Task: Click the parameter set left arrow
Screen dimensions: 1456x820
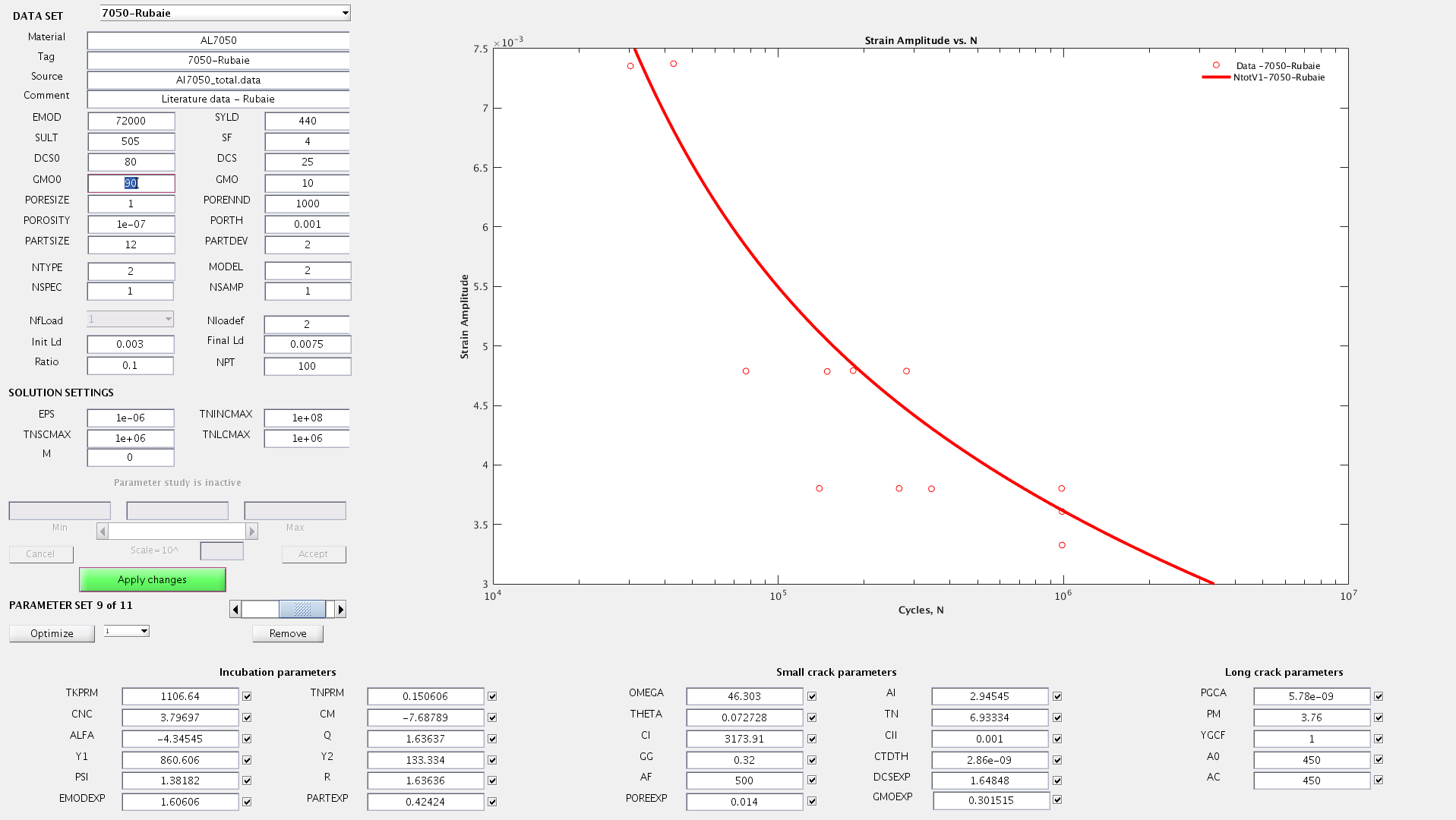Action: point(235,609)
